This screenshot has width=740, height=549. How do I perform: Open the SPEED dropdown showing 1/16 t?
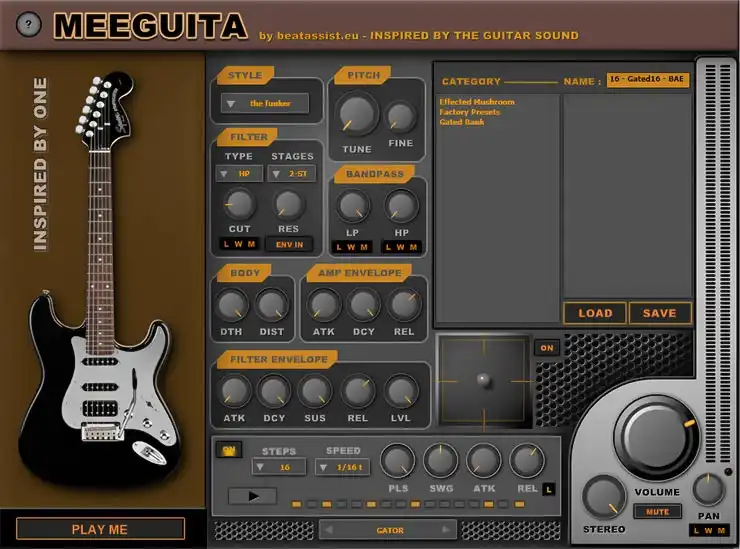click(343, 467)
